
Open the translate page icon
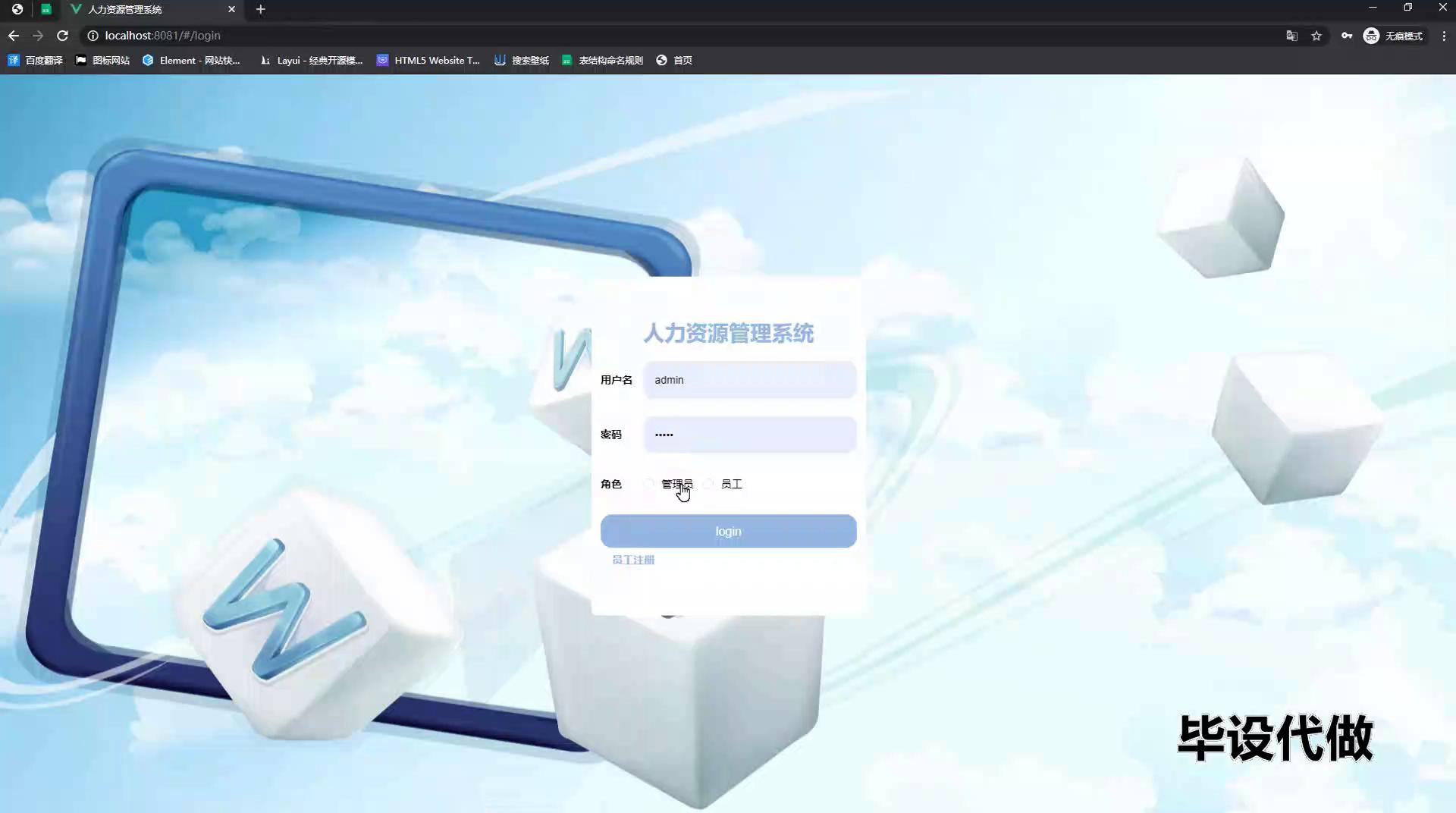point(1291,36)
